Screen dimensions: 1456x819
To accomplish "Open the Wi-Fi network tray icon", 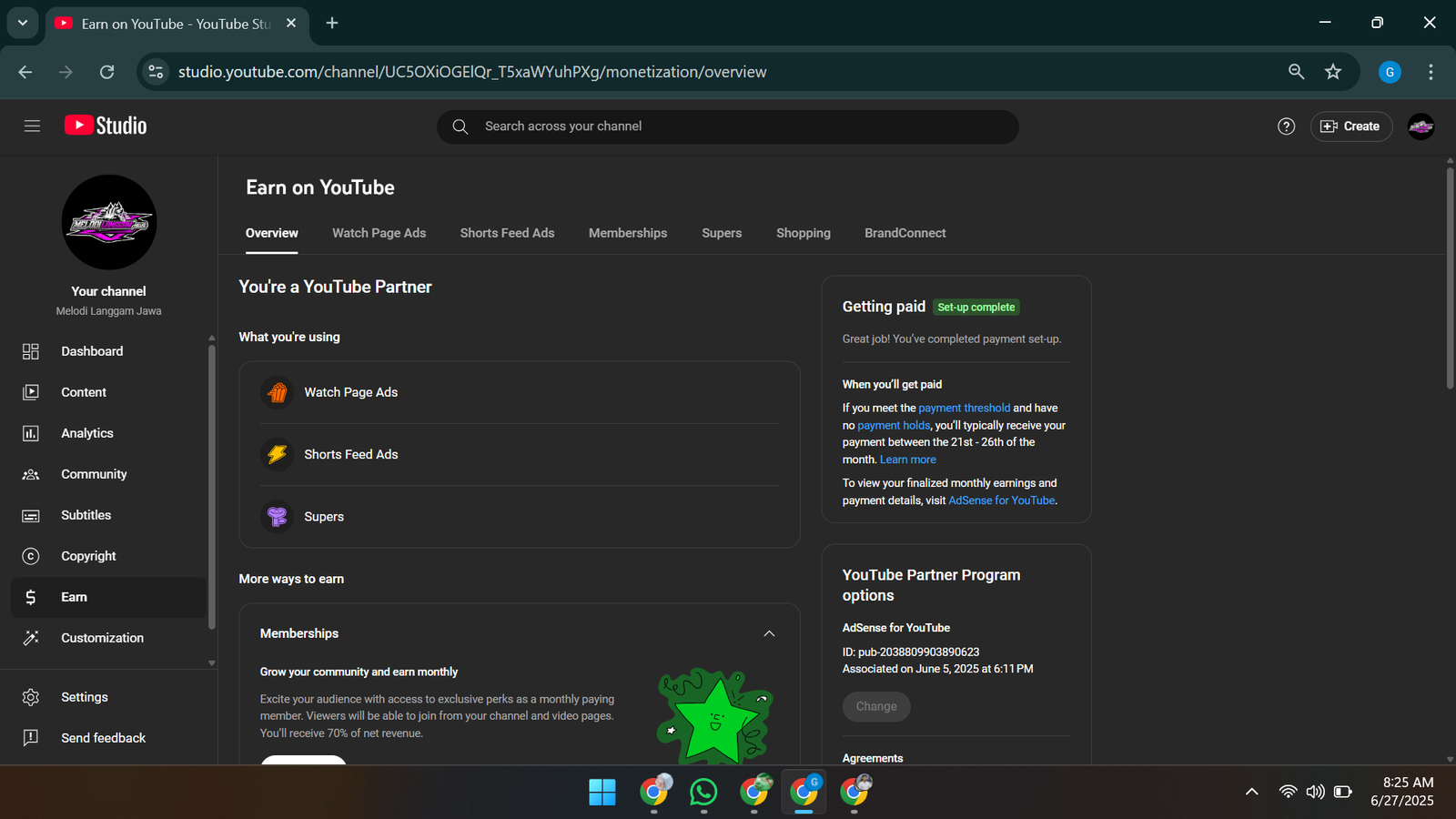I will tap(1288, 792).
